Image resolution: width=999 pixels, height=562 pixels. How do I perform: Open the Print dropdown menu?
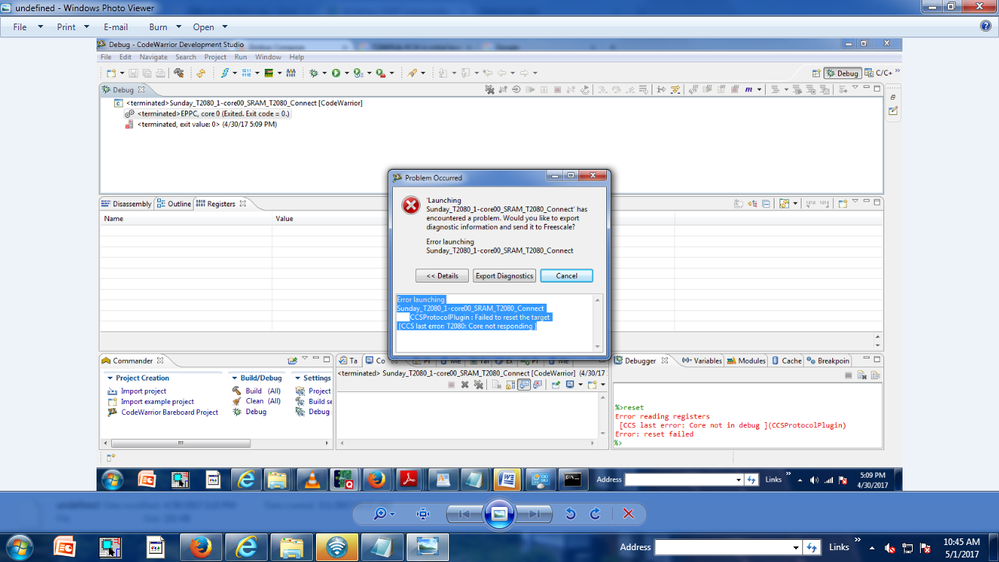[x=73, y=27]
